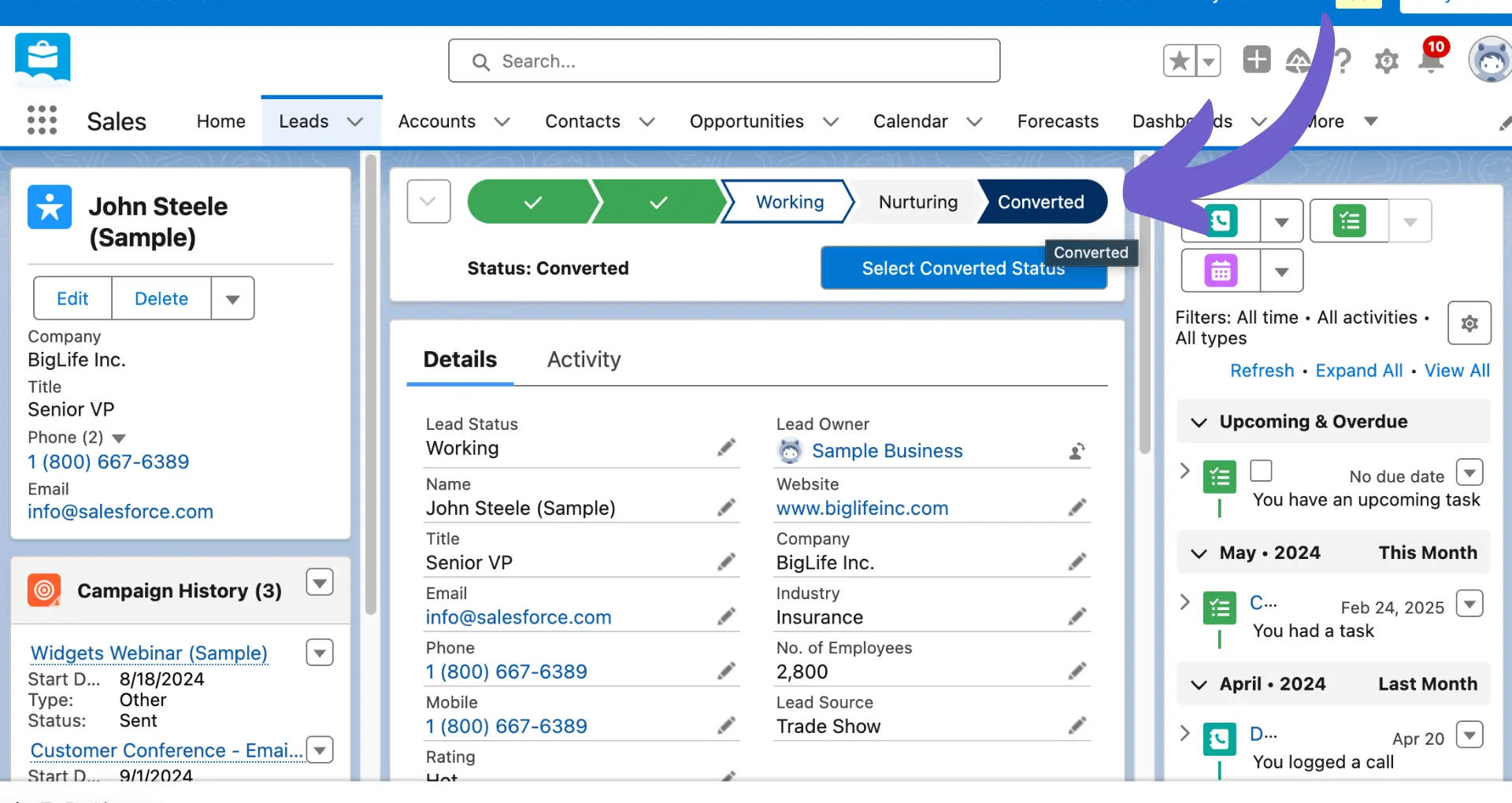Expand more actions next to Delete

point(232,298)
